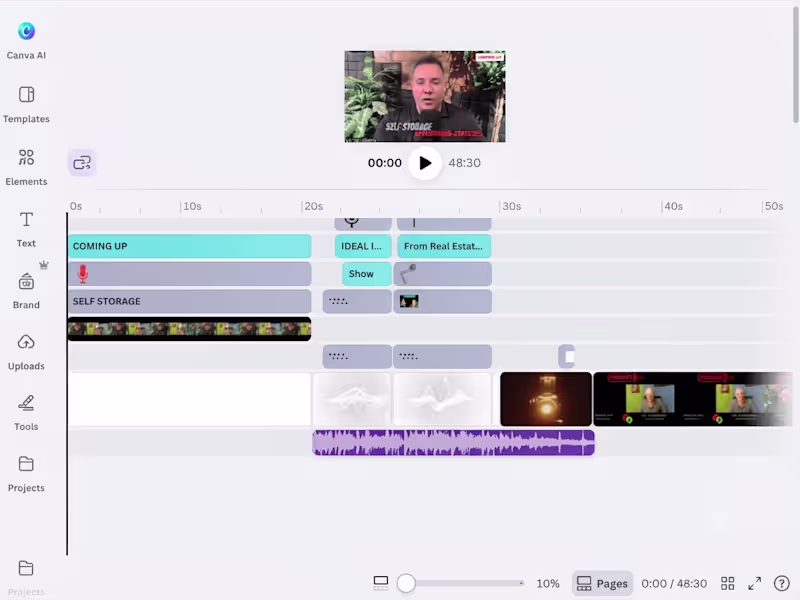Click the 10% zoom level value

[548, 583]
